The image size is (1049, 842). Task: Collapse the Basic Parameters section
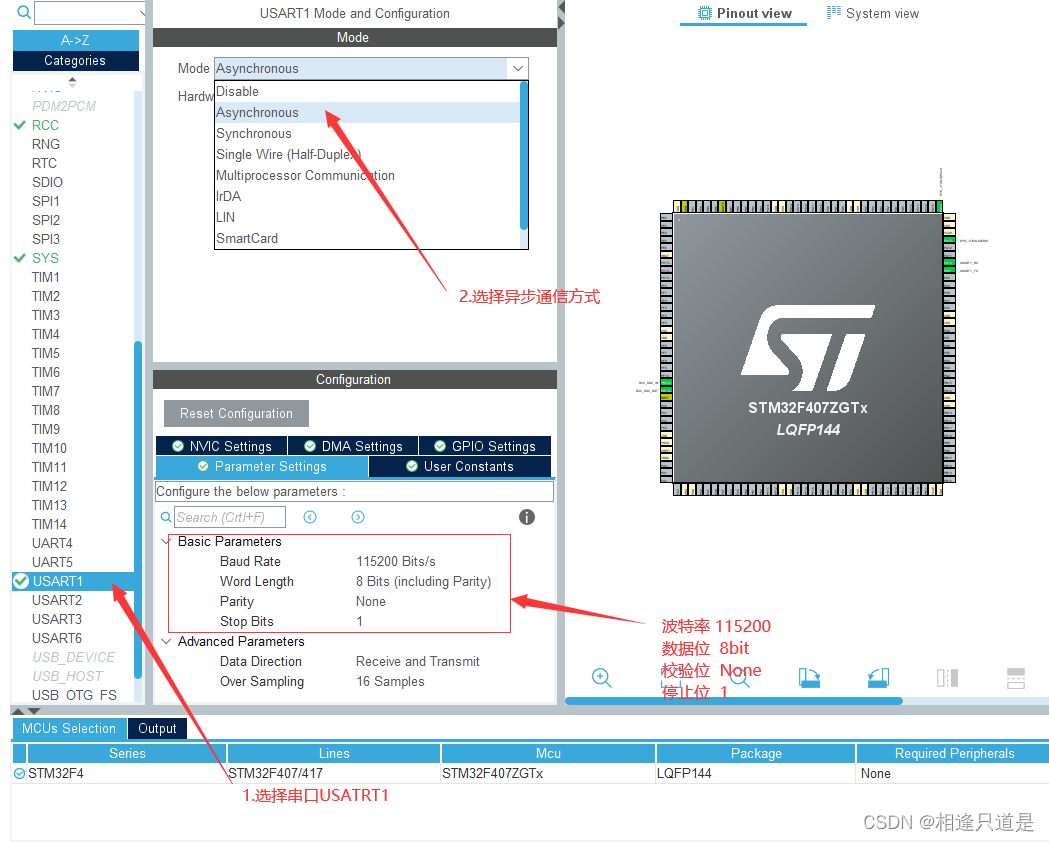click(165, 541)
